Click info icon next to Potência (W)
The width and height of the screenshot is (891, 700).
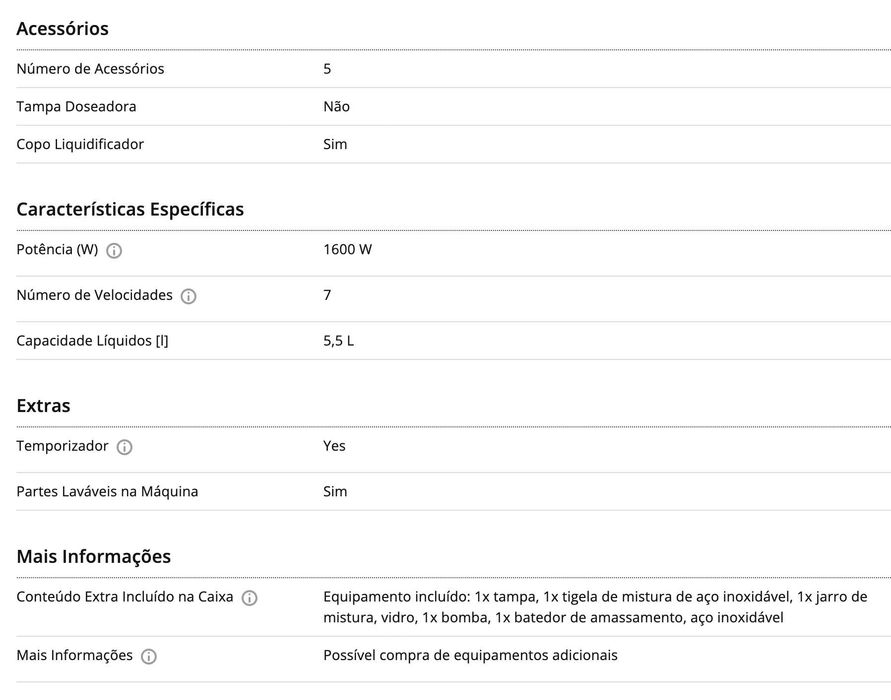114,251
